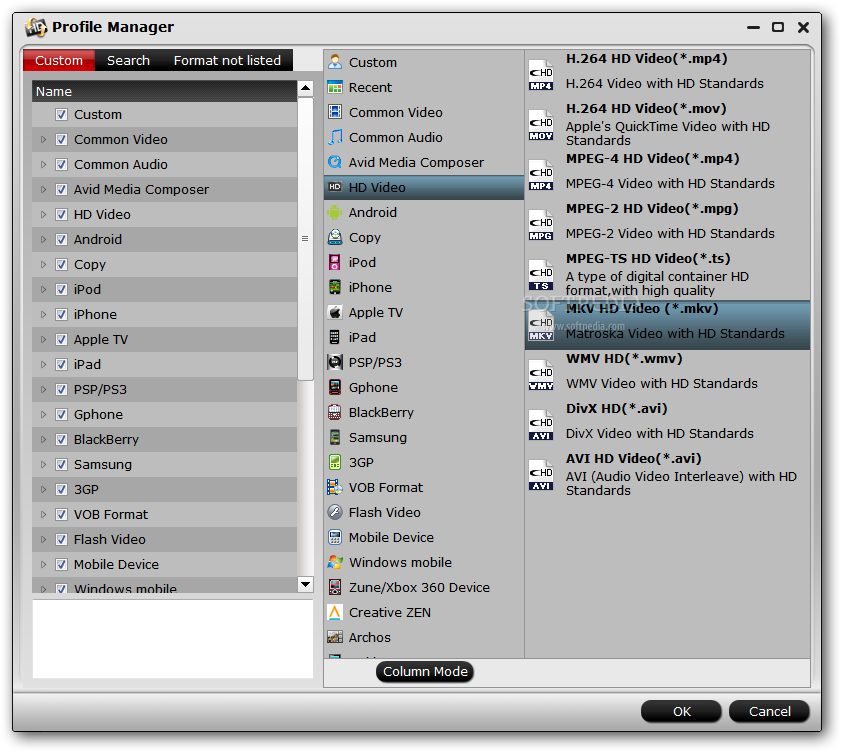The image size is (842, 752).
Task: Click the iPhone icon in middle list
Action: pyautogui.click(x=335, y=287)
